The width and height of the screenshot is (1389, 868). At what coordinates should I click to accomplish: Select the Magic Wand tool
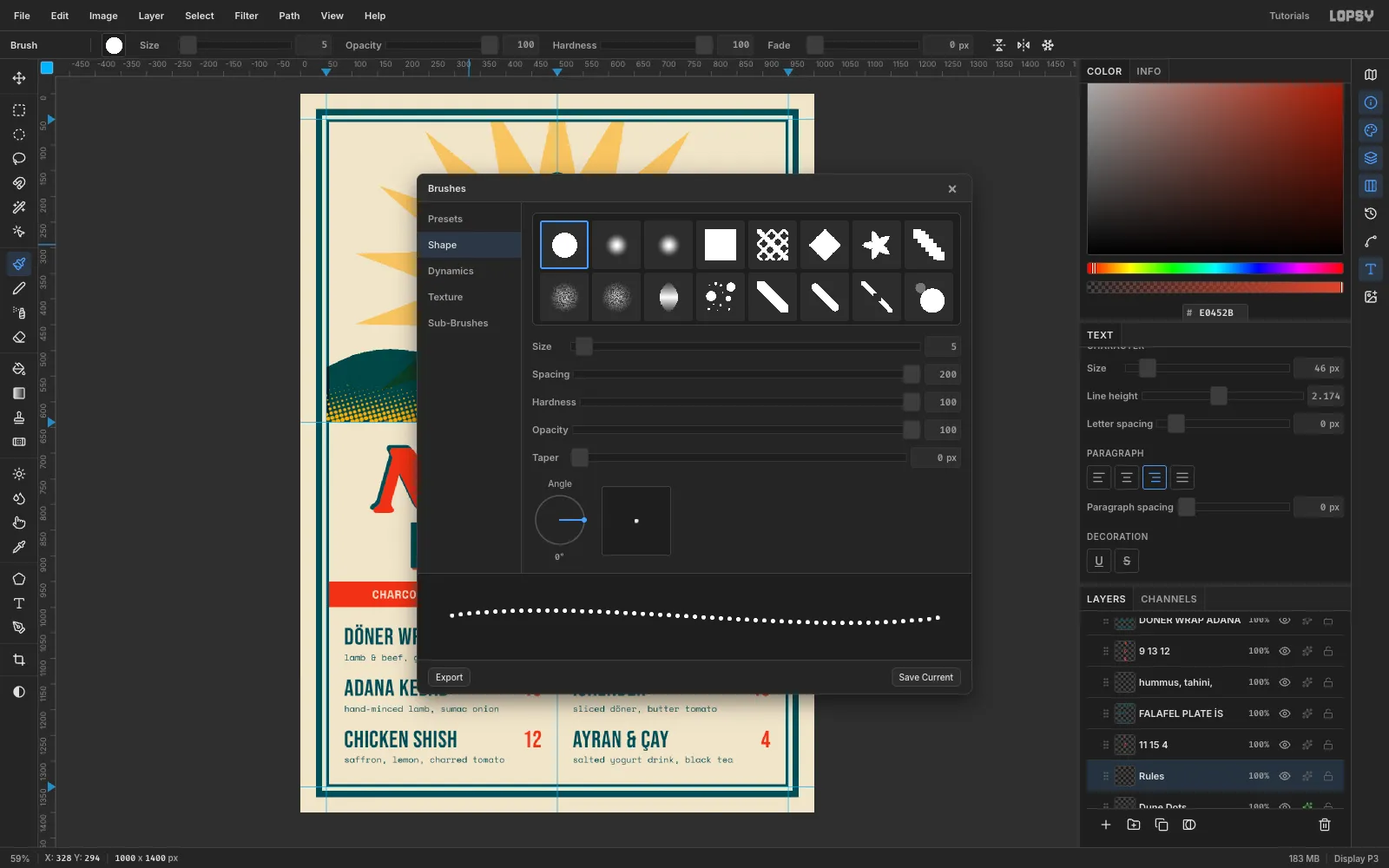tap(19, 207)
